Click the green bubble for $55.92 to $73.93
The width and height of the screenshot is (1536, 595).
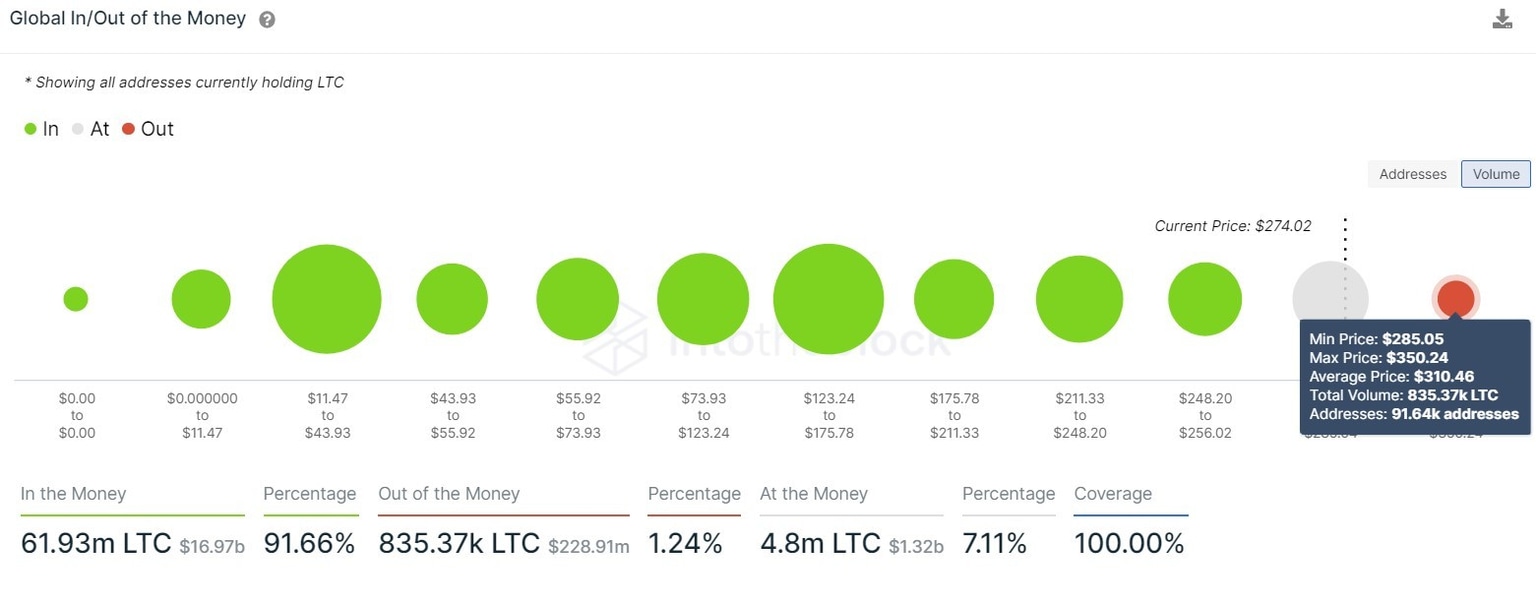click(x=578, y=298)
